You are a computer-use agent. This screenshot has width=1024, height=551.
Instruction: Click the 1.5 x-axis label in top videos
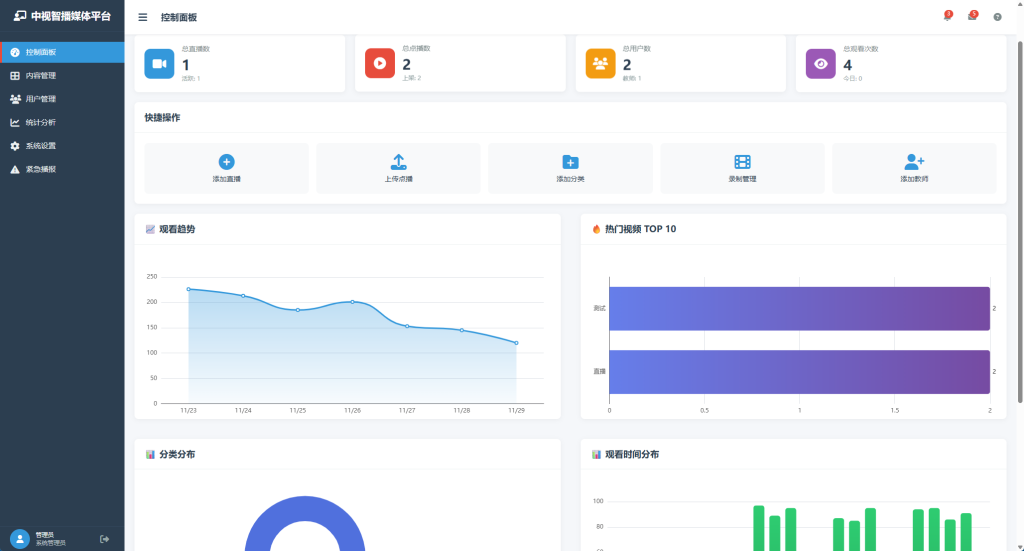click(x=895, y=411)
